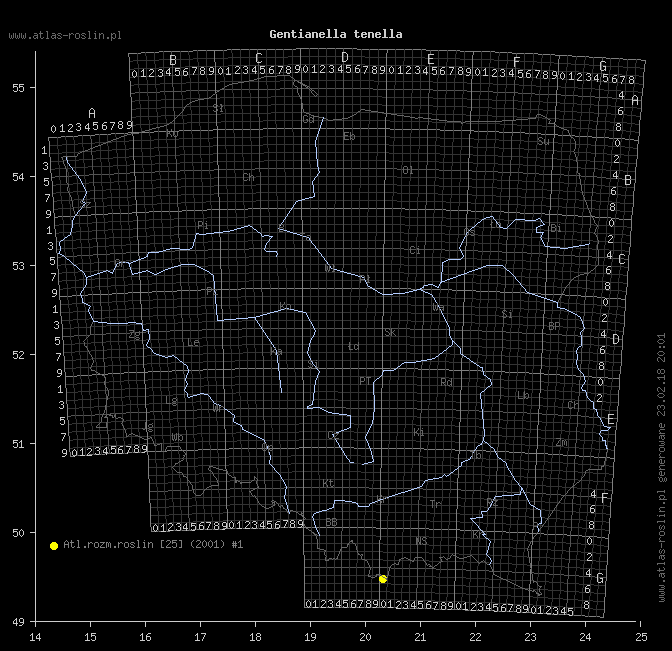Click the 'Gd' city label

308,119
